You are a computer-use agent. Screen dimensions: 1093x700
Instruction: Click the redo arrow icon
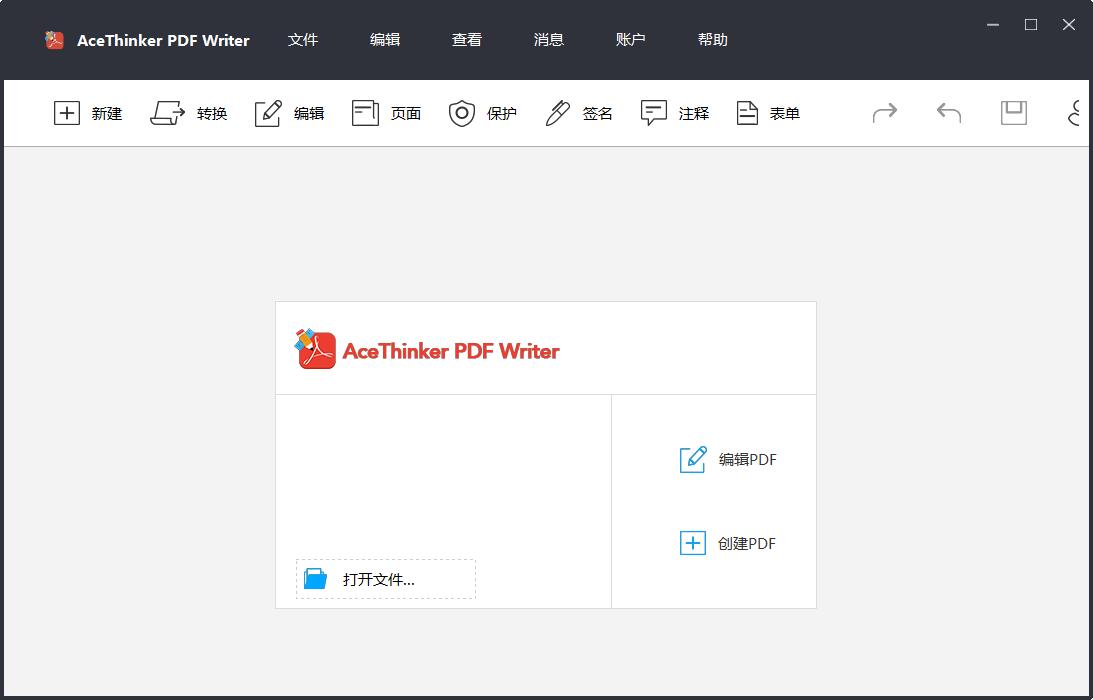pos(884,113)
